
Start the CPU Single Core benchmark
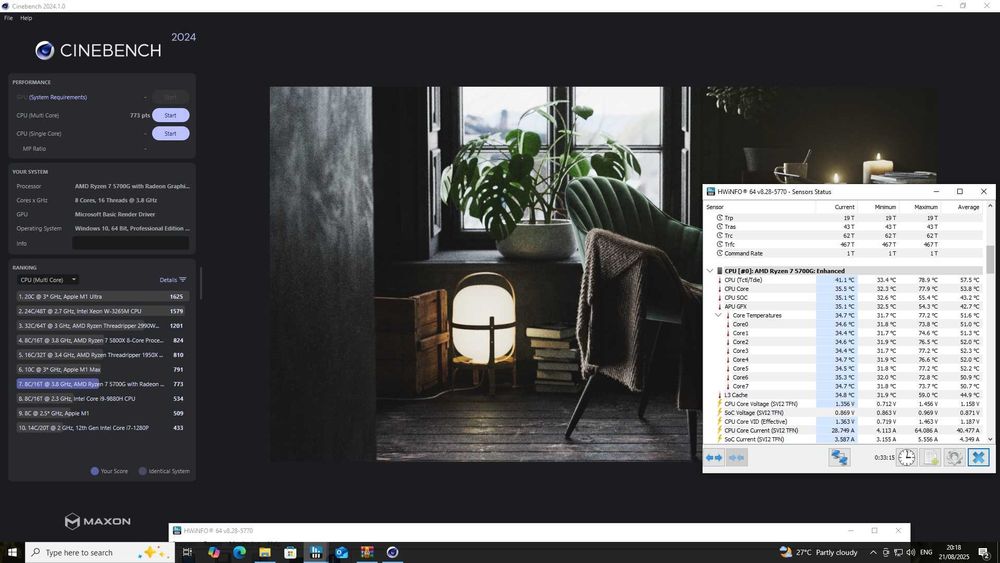click(x=170, y=133)
